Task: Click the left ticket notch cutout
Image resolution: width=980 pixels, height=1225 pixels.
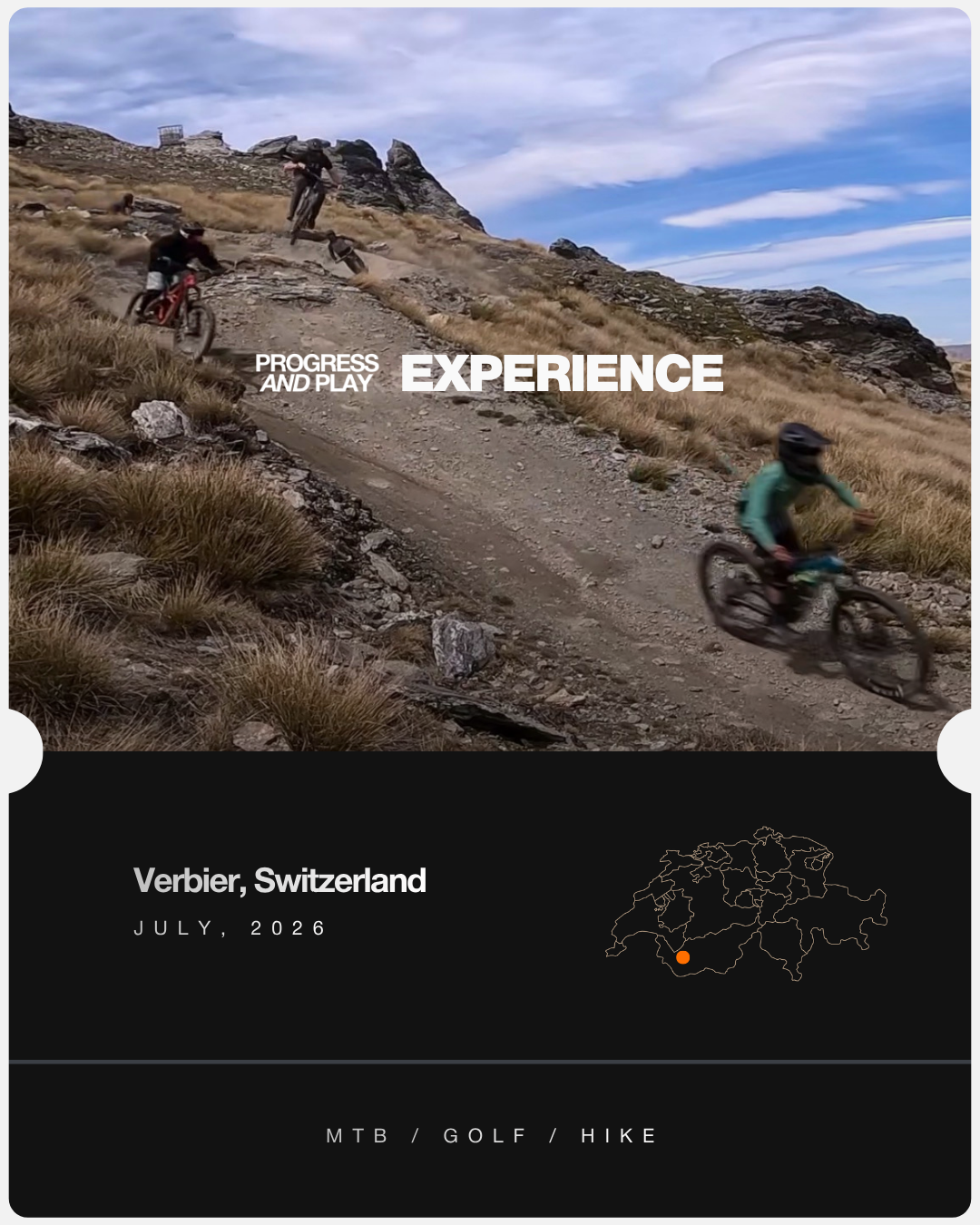Action: pos(24,752)
